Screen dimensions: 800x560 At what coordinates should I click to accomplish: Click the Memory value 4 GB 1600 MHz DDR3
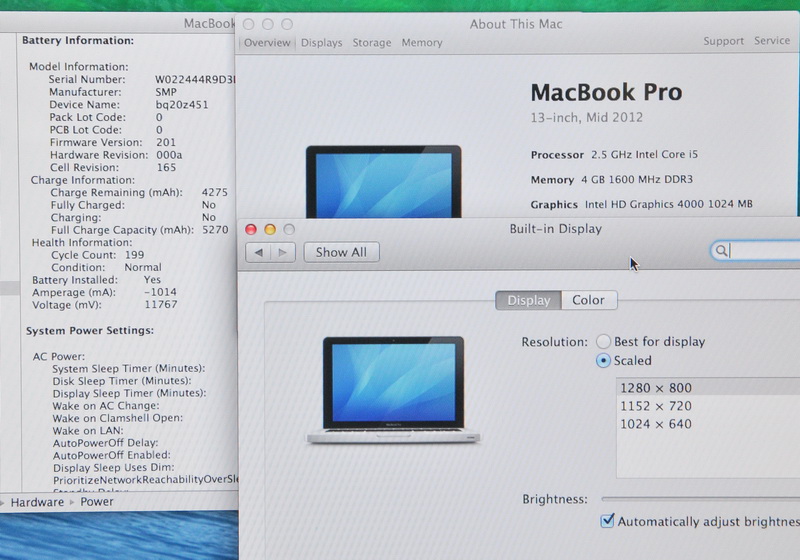[637, 180]
